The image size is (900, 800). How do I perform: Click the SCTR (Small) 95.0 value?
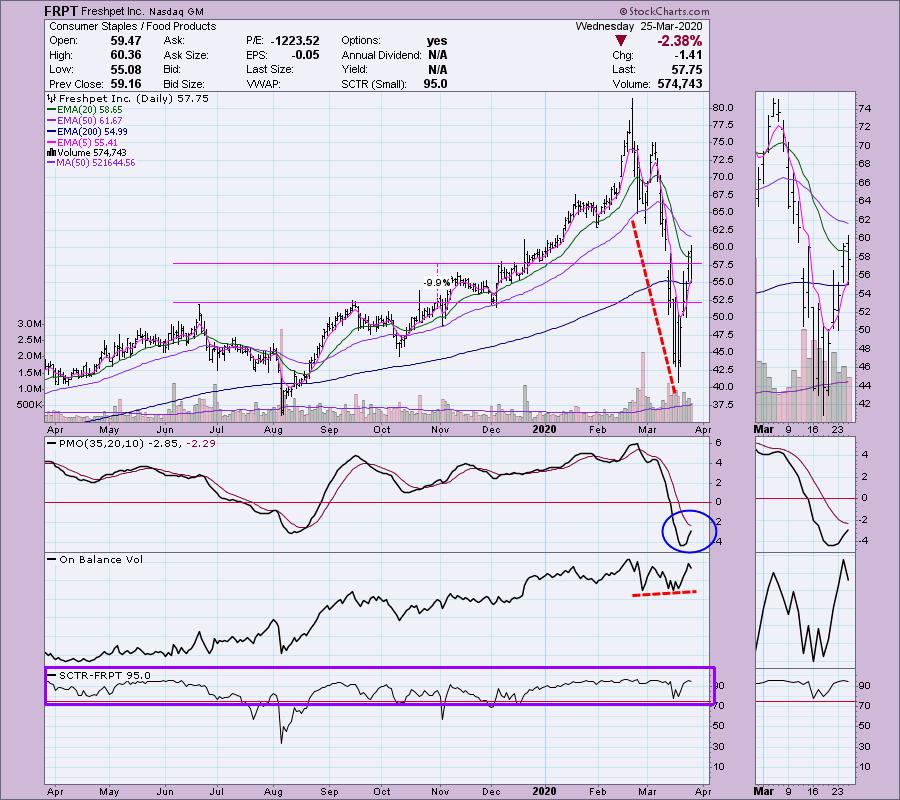point(436,84)
